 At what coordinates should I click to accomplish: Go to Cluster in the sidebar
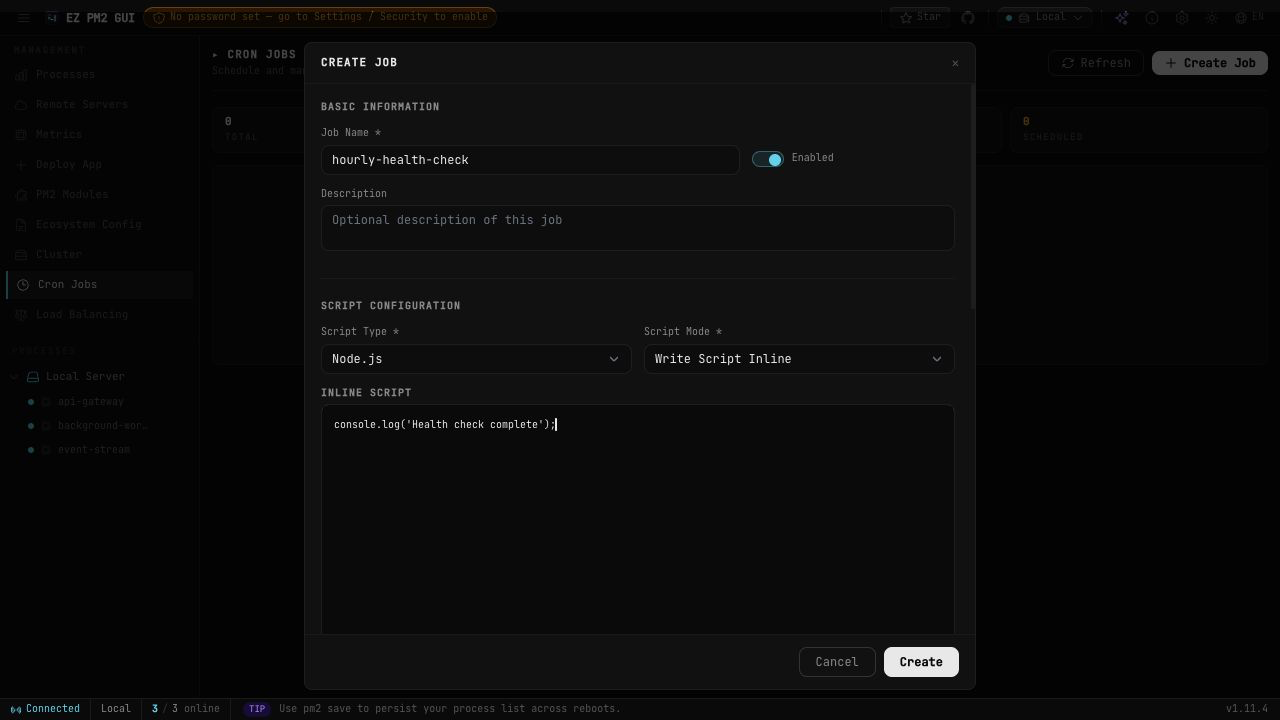point(100,255)
